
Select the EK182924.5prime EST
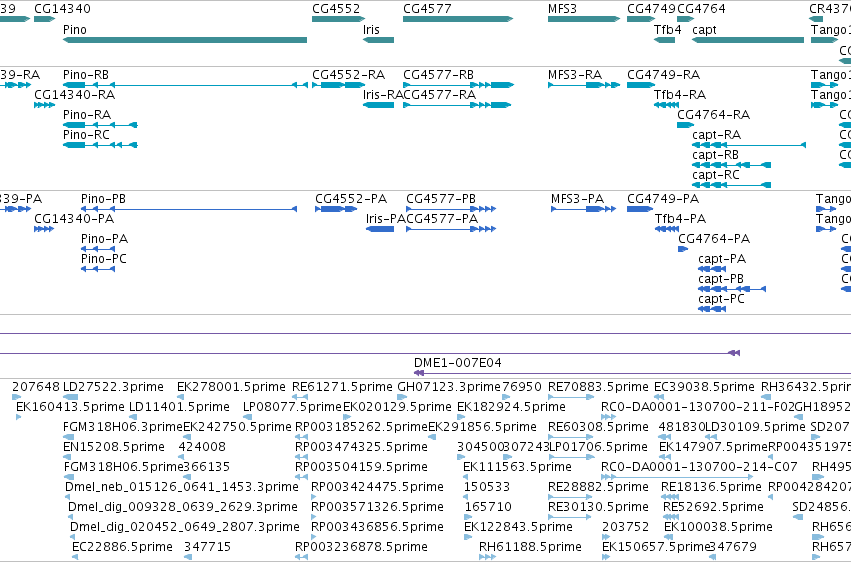pyautogui.click(x=461, y=418)
